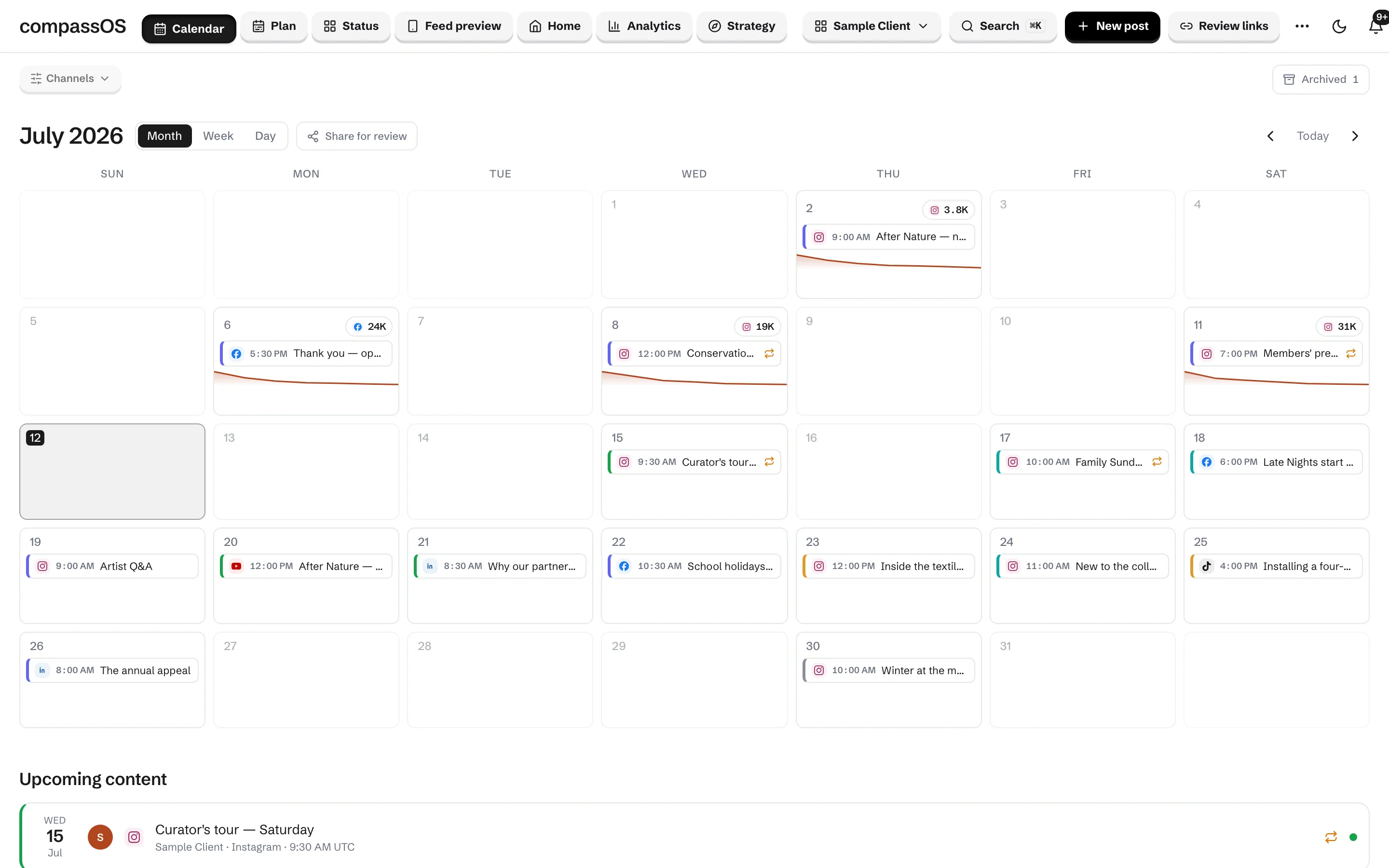
Task: Click the compassOS logo
Action: (x=73, y=27)
